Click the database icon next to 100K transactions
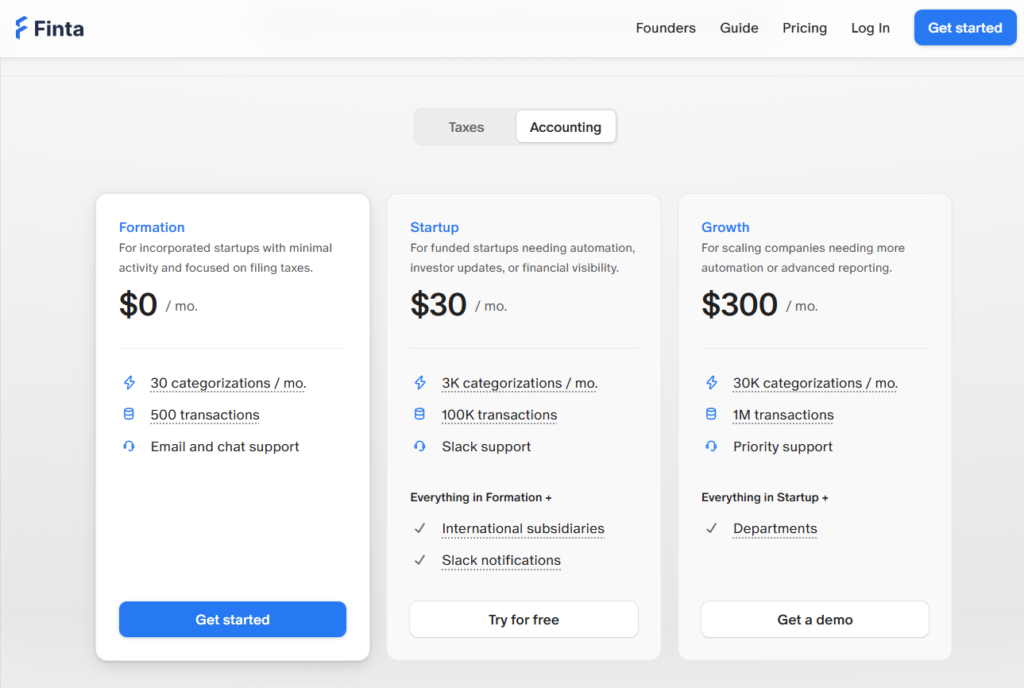The height and width of the screenshot is (688, 1024). pyautogui.click(x=419, y=414)
